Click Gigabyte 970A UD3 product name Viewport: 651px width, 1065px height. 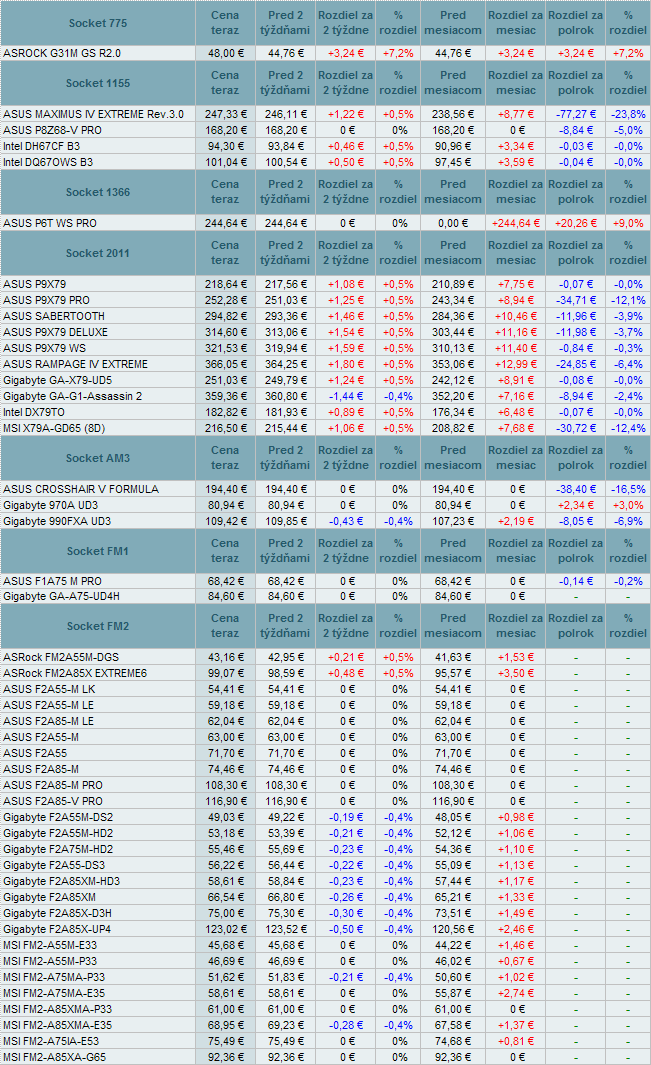click(50, 505)
